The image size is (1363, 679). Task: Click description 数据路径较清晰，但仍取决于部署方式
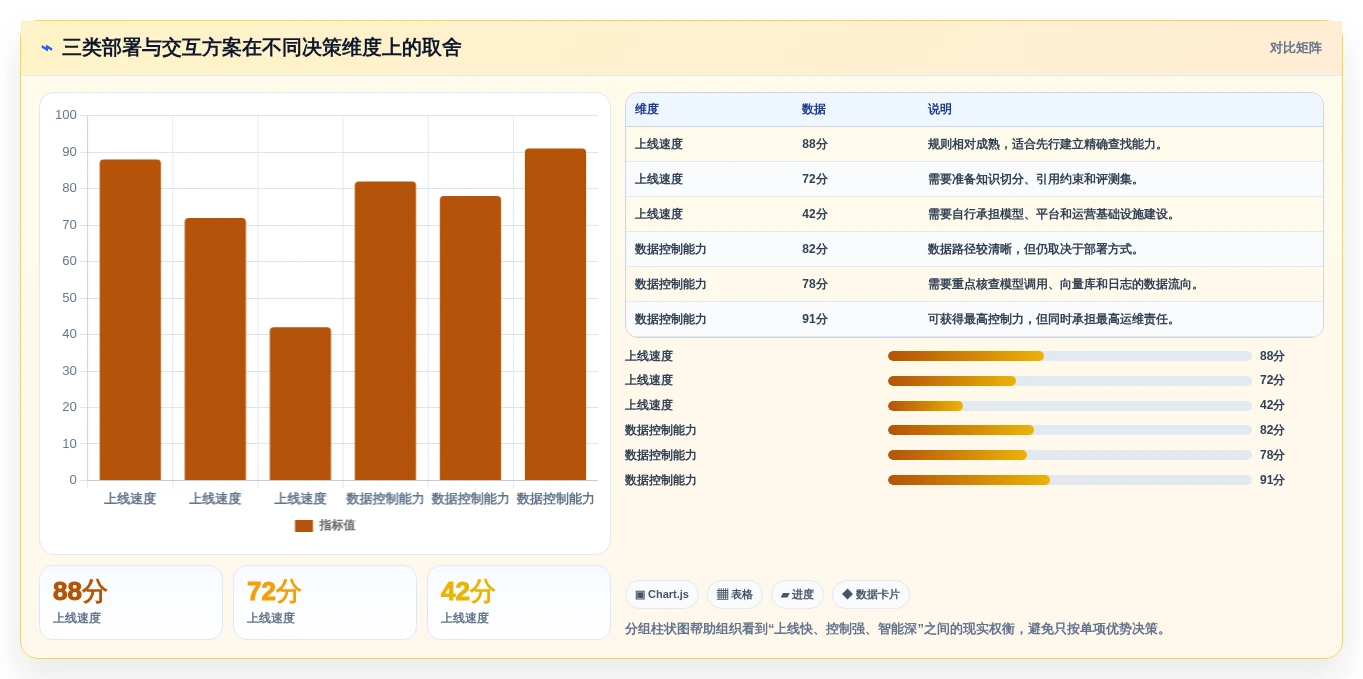(x=1035, y=249)
